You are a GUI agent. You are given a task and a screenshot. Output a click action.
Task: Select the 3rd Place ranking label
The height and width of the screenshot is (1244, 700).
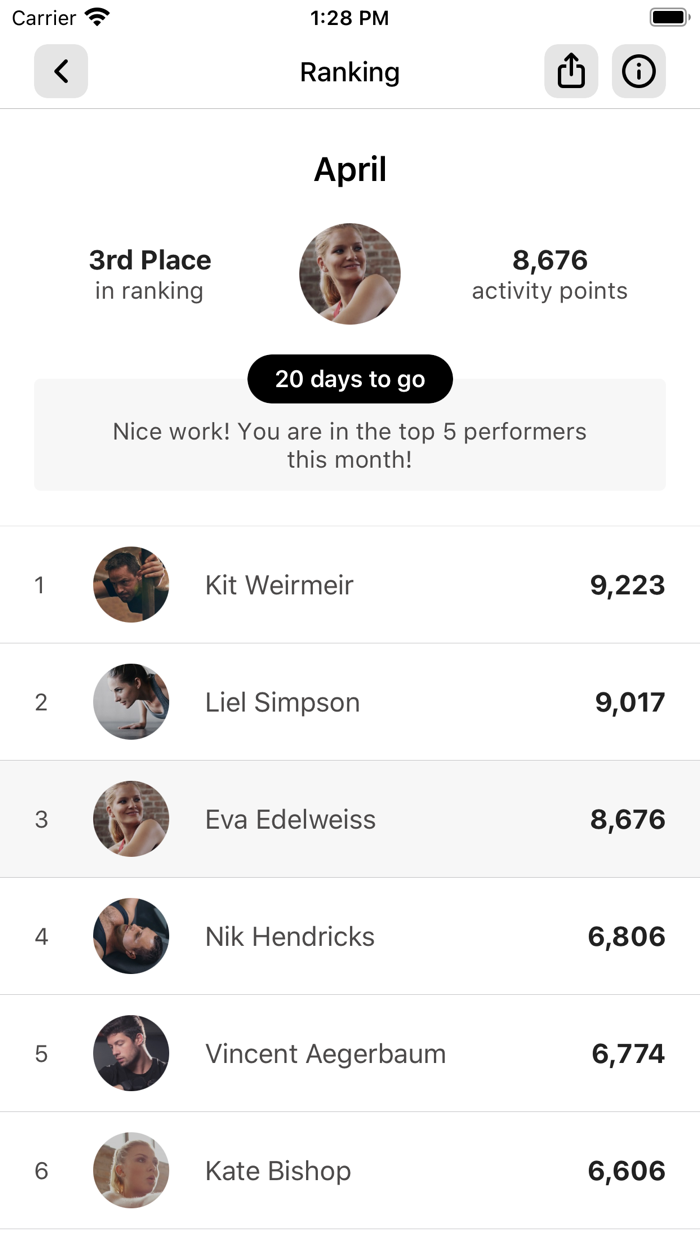tap(150, 259)
